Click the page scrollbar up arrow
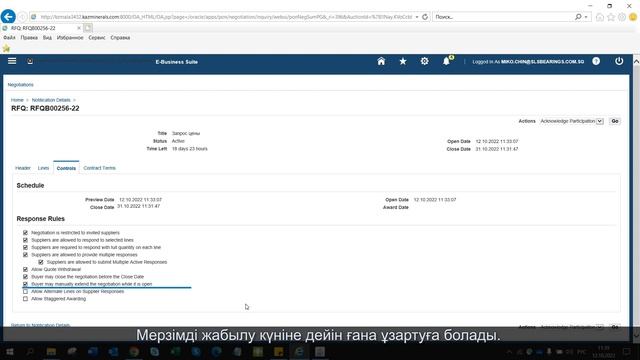The height and width of the screenshot is (360, 640). pyautogui.click(x=636, y=61)
